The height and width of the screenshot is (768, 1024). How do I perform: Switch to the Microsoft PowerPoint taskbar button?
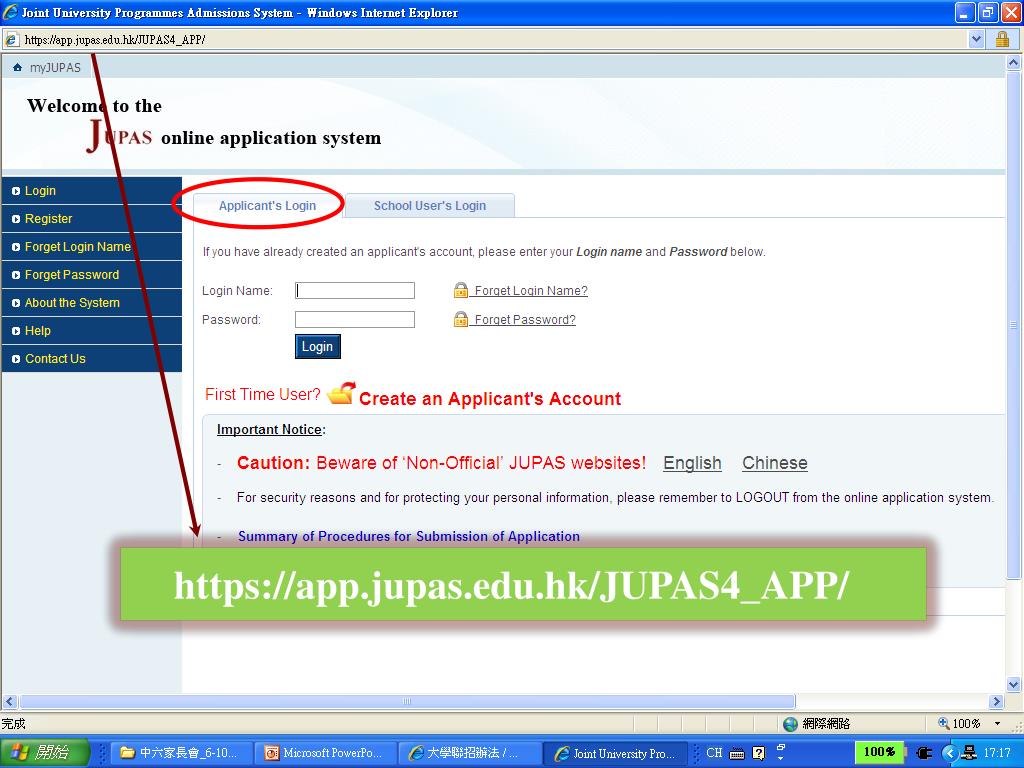pos(324,753)
